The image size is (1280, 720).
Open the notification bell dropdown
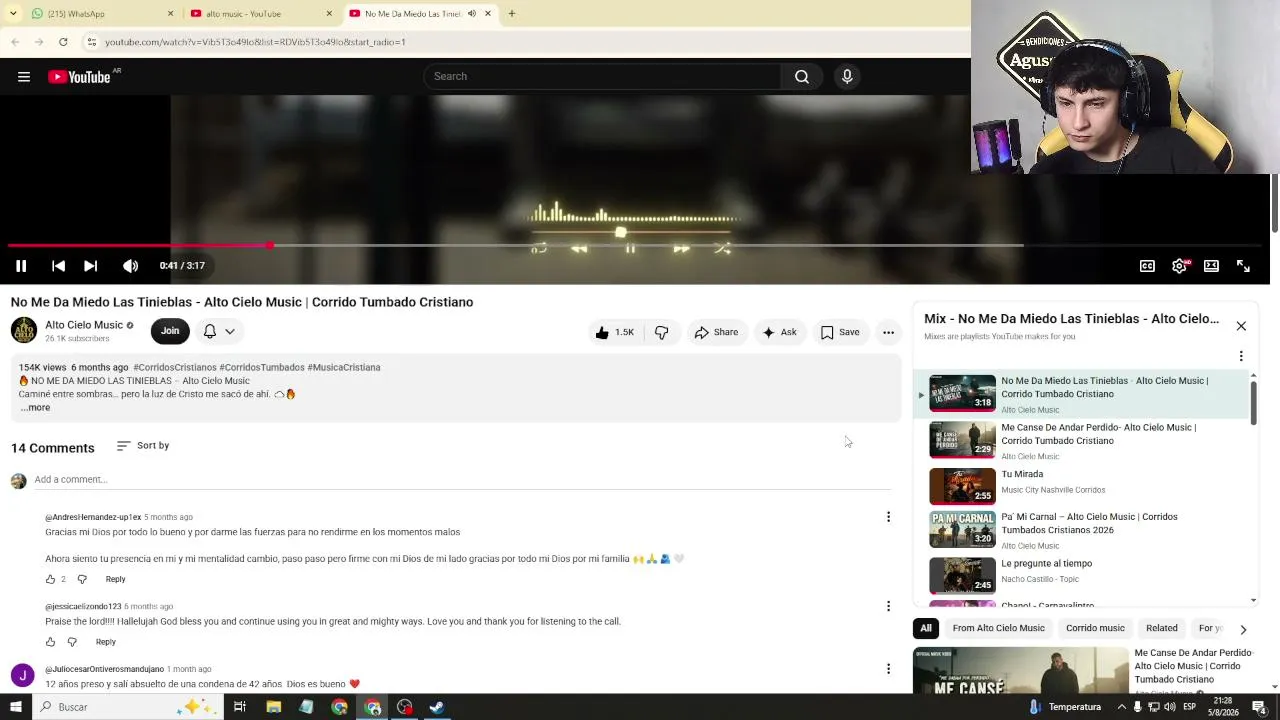tap(219, 332)
